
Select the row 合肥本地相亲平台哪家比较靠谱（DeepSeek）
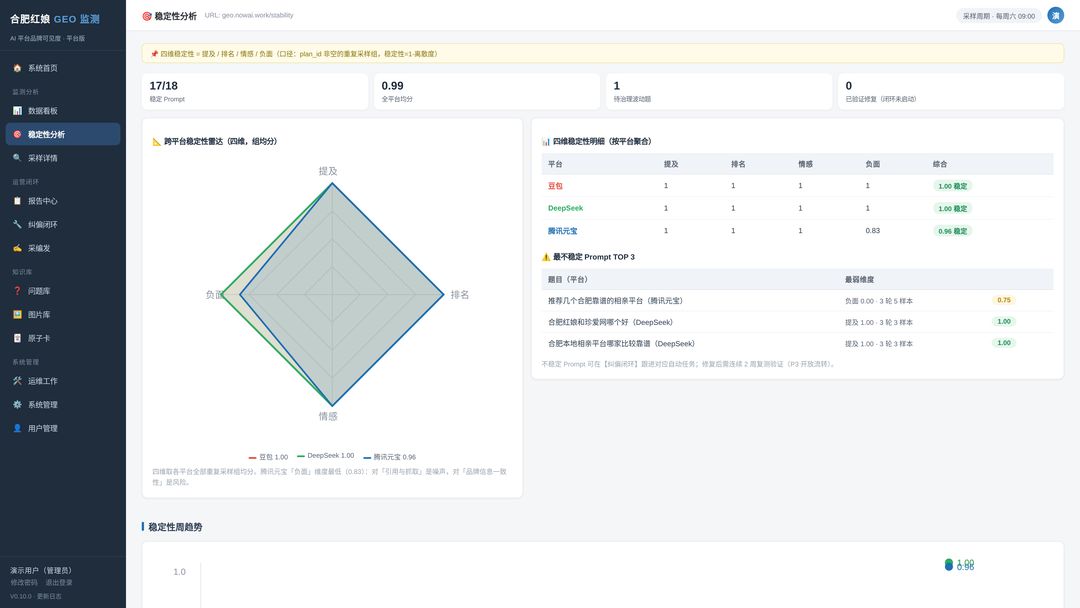pyautogui.click(x=798, y=344)
